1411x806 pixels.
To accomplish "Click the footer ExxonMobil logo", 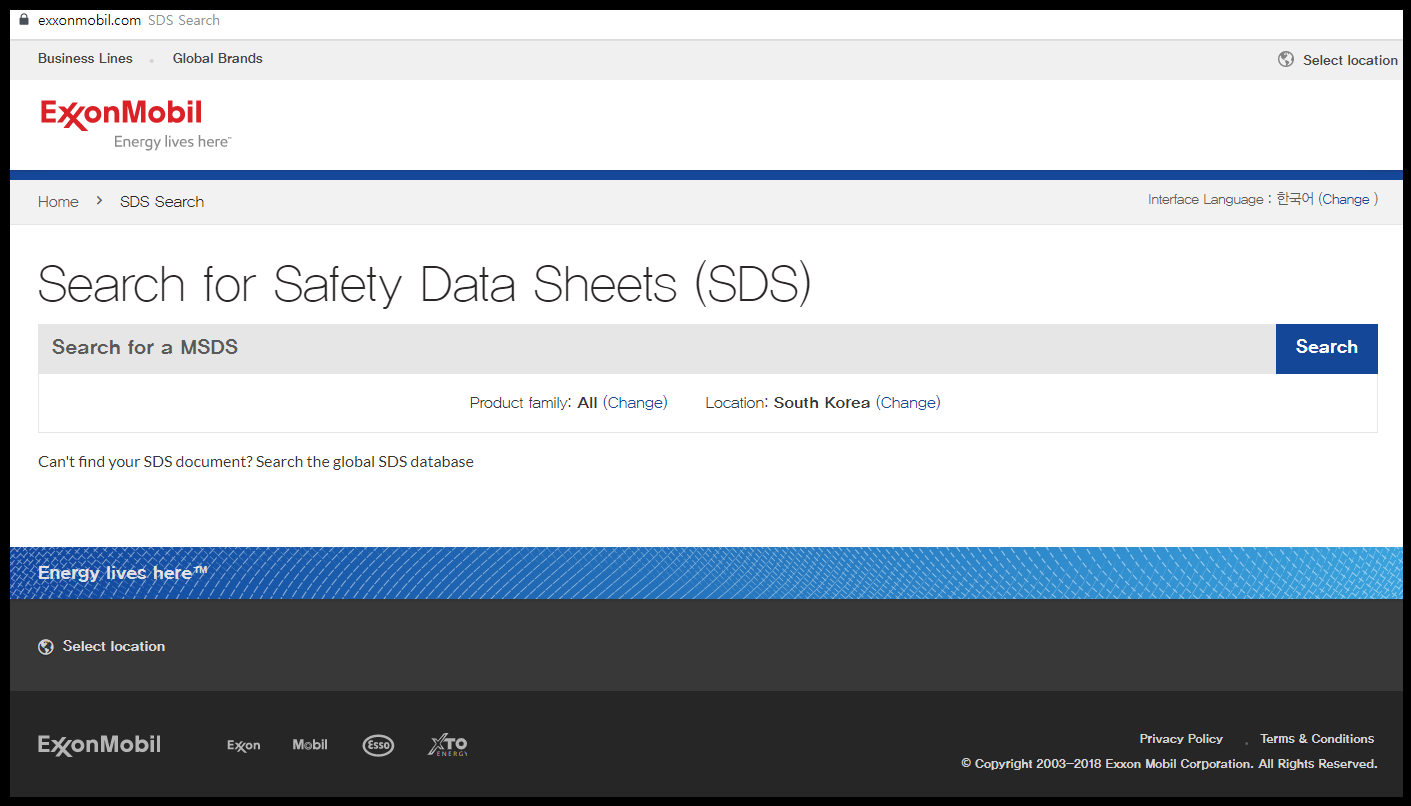I will coord(99,745).
